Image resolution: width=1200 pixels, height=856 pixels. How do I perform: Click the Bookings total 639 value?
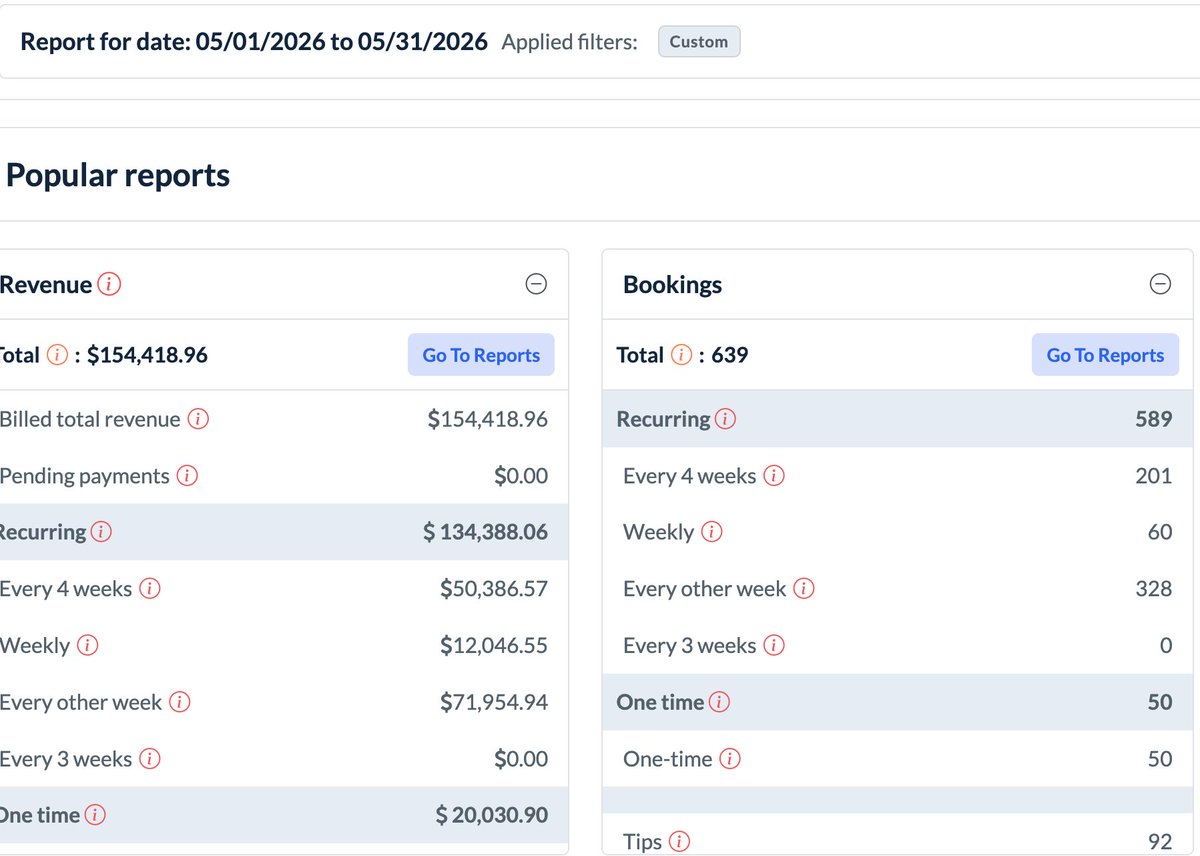[x=729, y=355]
